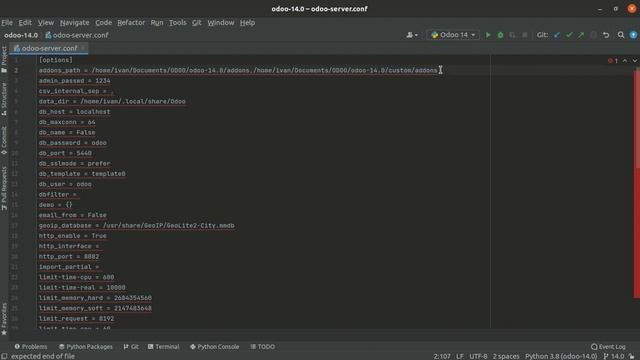The height and width of the screenshot is (360, 640).
Task: Start debugging with the green bug icon
Action: 500,35
